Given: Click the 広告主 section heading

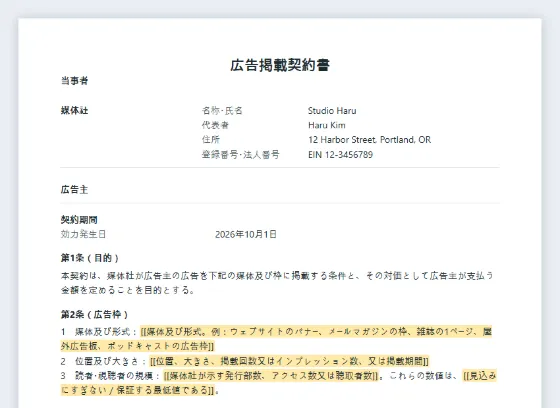Looking at the screenshot, I should click(x=74, y=190).
